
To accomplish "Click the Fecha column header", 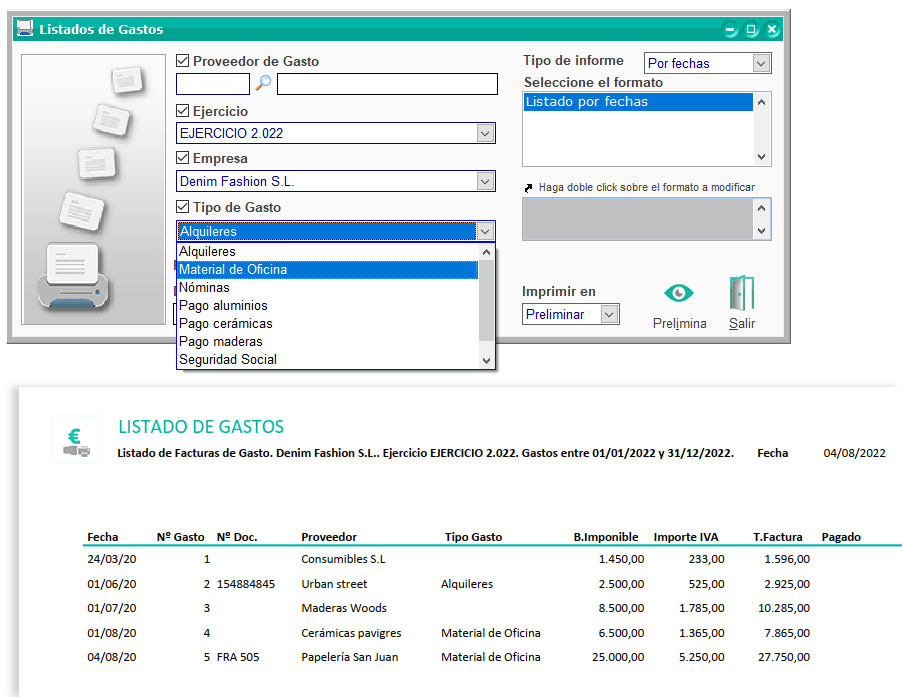I will point(102,537).
